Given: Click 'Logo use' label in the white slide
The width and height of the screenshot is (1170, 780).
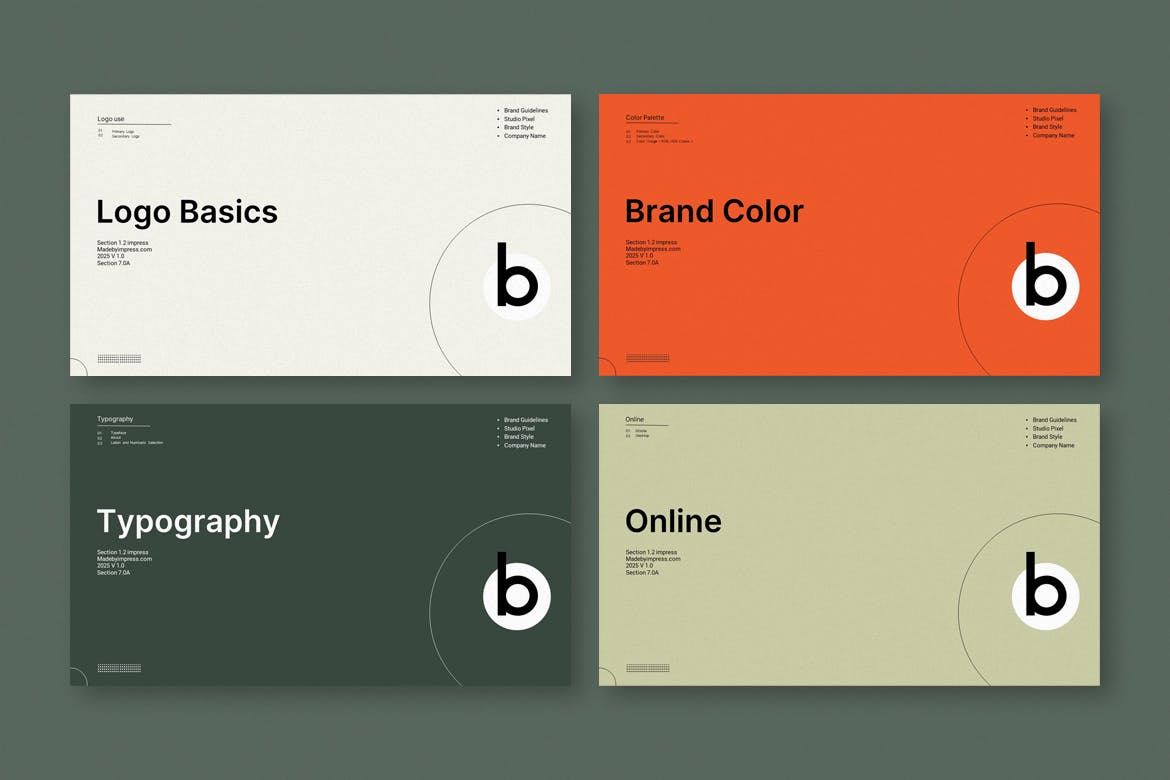Looking at the screenshot, I should pyautogui.click(x=111, y=119).
